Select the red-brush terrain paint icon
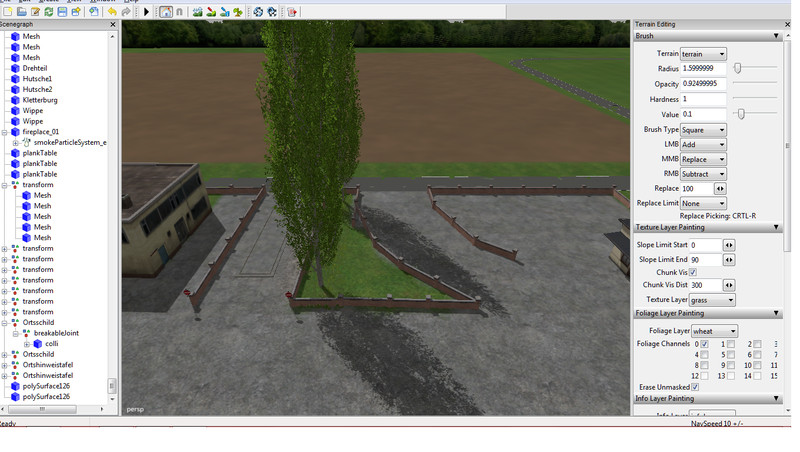Screen dimensions: 800x452 pos(211,11)
